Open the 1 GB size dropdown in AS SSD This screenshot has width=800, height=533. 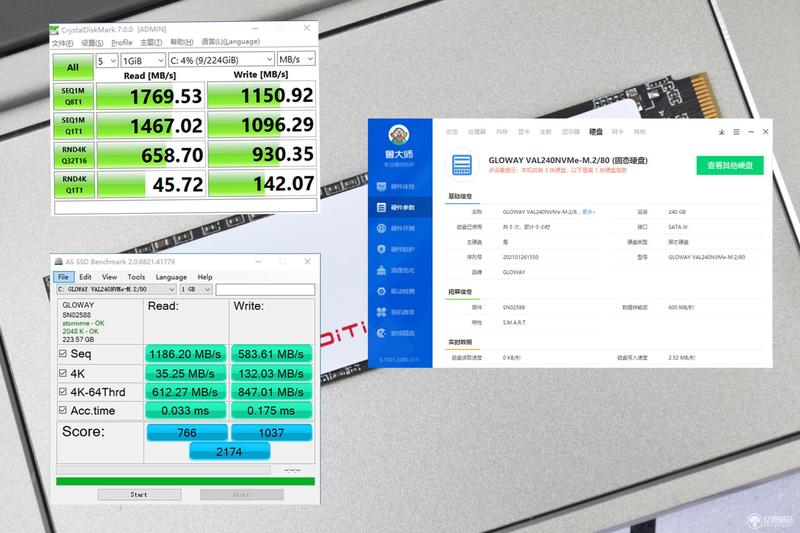pyautogui.click(x=196, y=289)
